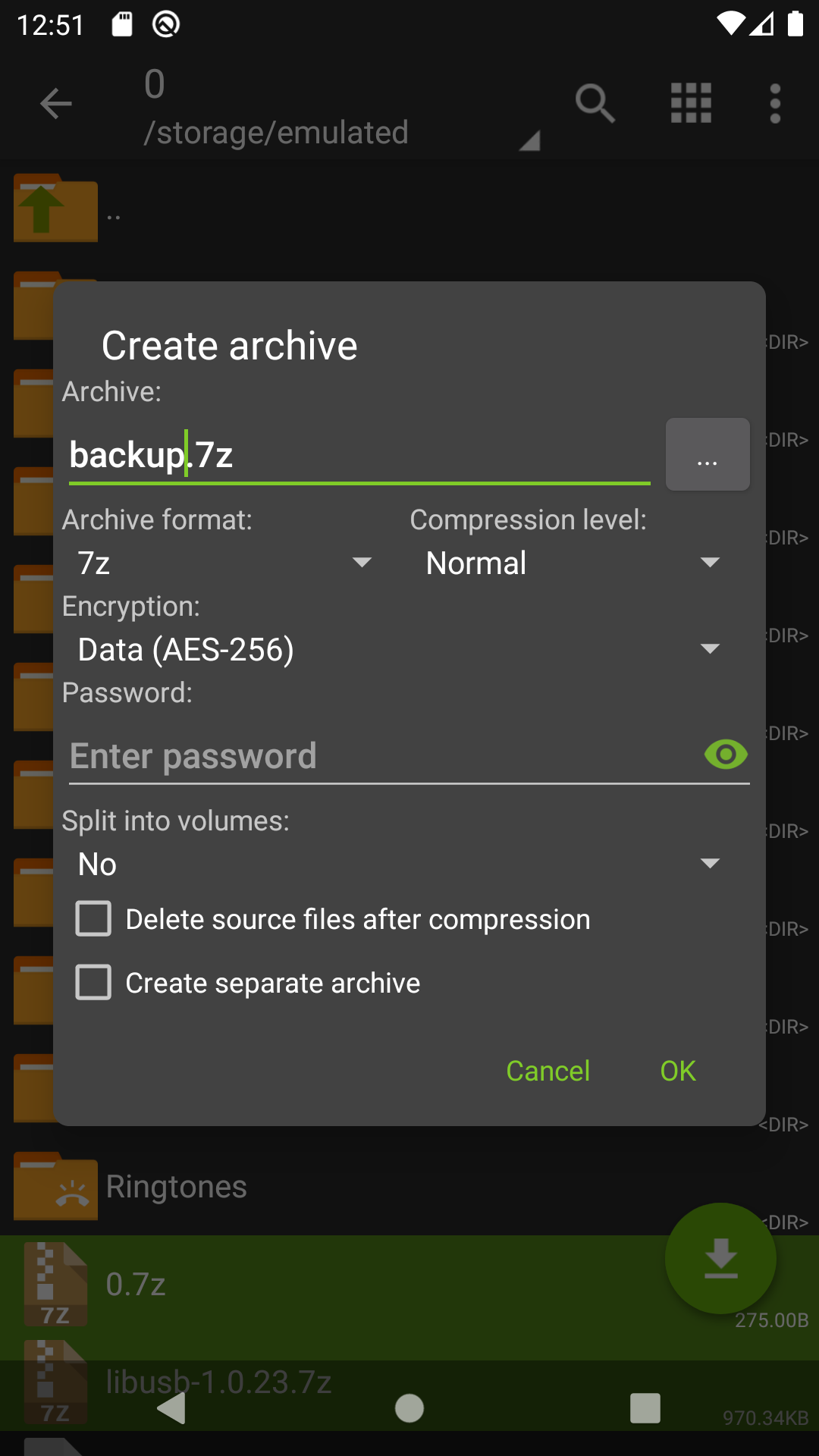
Task: Tap the search icon in toolbar
Action: 595,104
